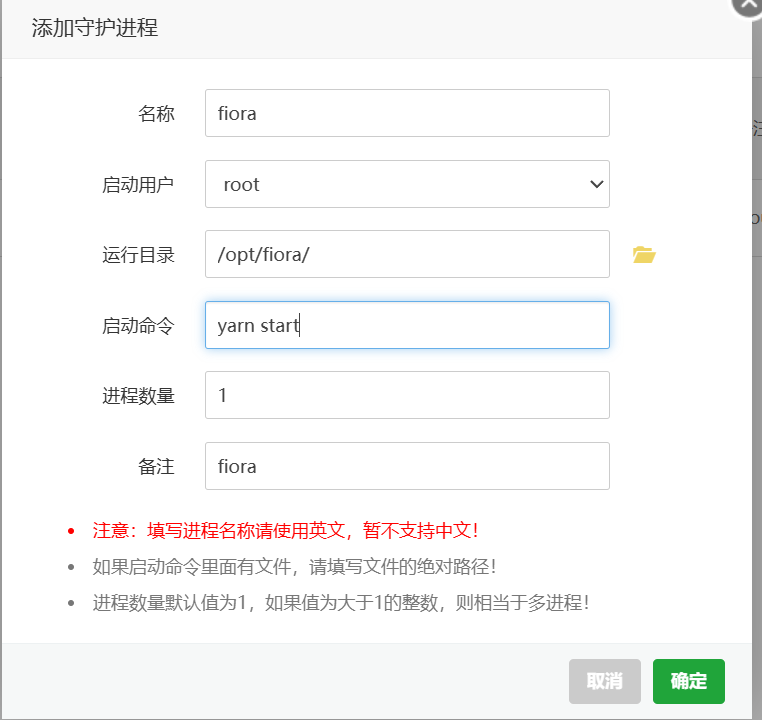Image resolution: width=762 pixels, height=720 pixels.
Task: Focus the 运行目录 path input /opt/fiora/
Action: pyautogui.click(x=407, y=254)
